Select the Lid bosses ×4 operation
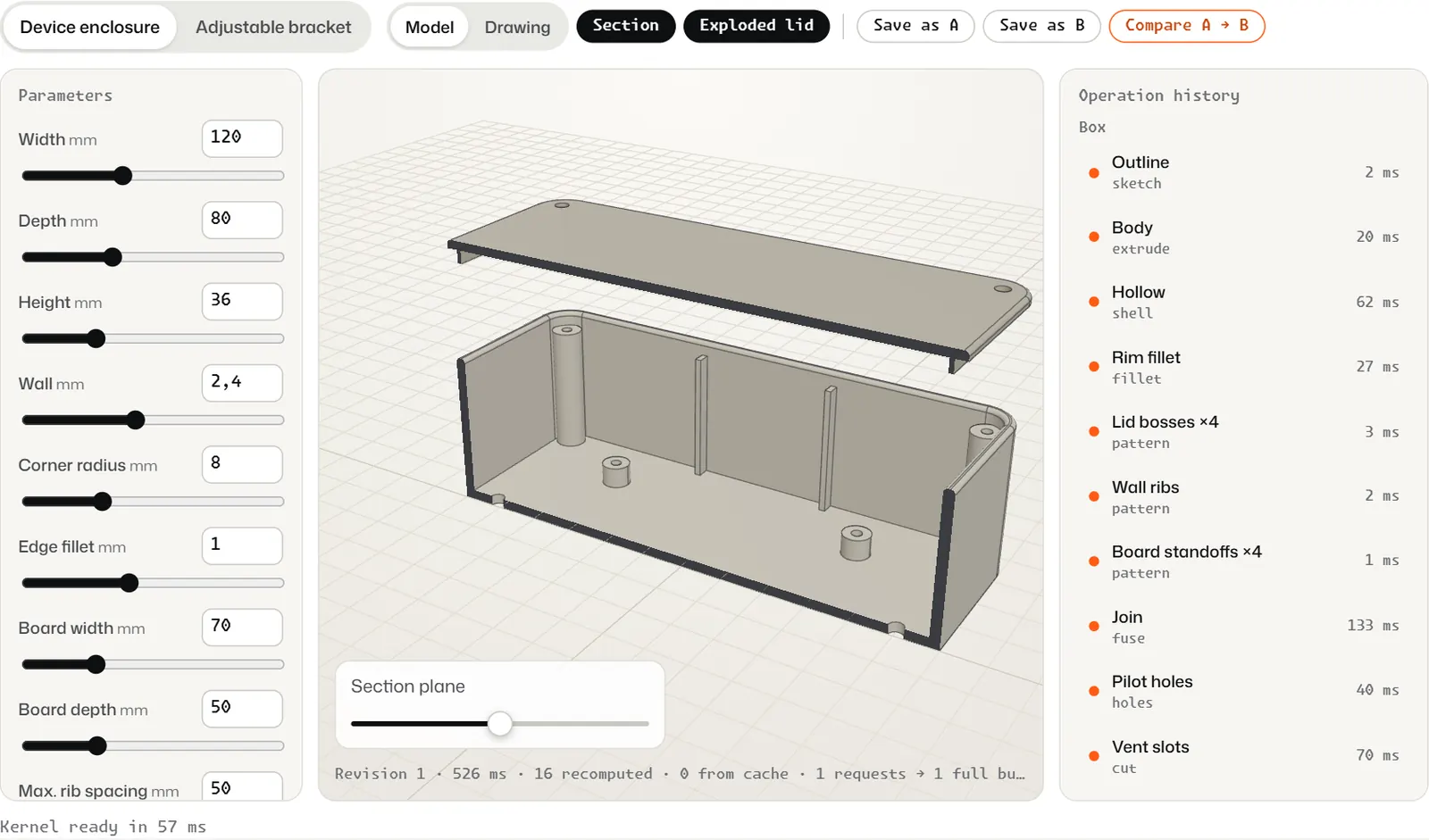Viewport: 1429px width, 840px height. [x=1243, y=432]
